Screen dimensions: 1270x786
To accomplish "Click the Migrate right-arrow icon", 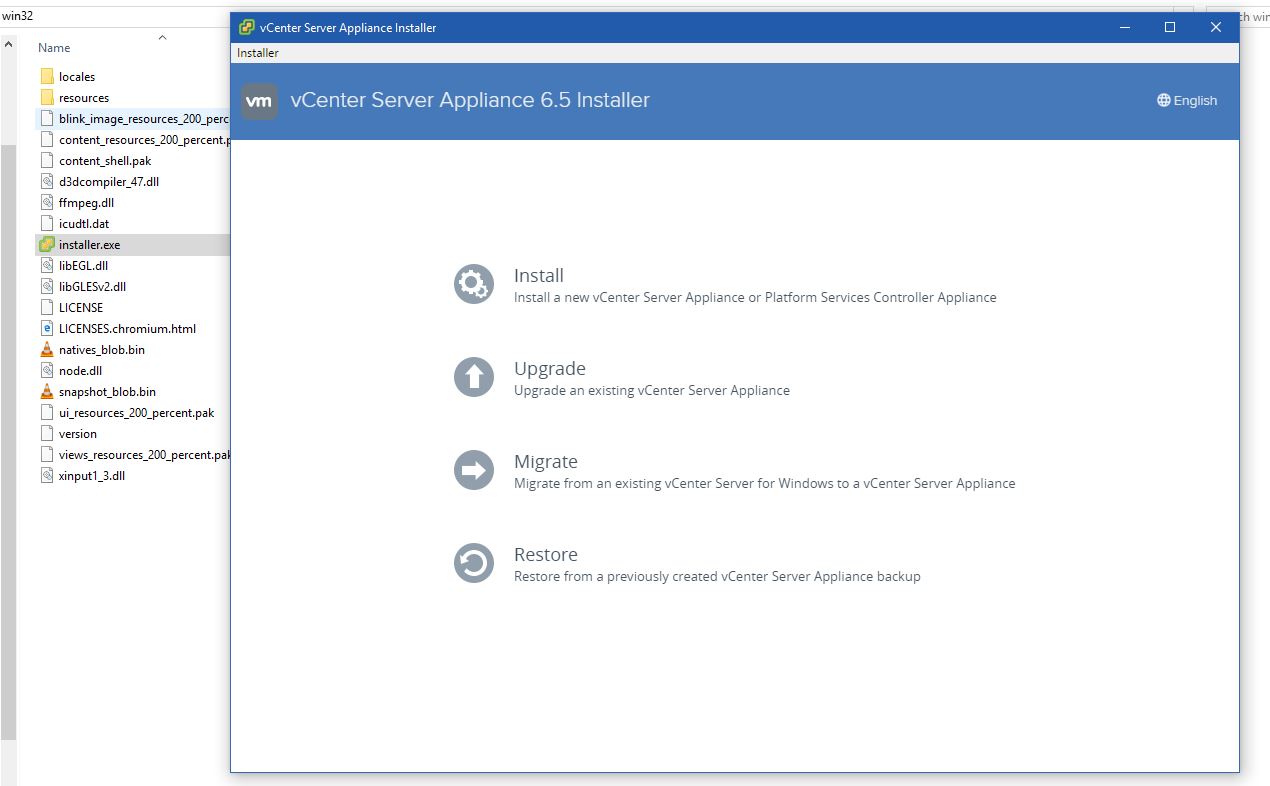I will (x=474, y=470).
